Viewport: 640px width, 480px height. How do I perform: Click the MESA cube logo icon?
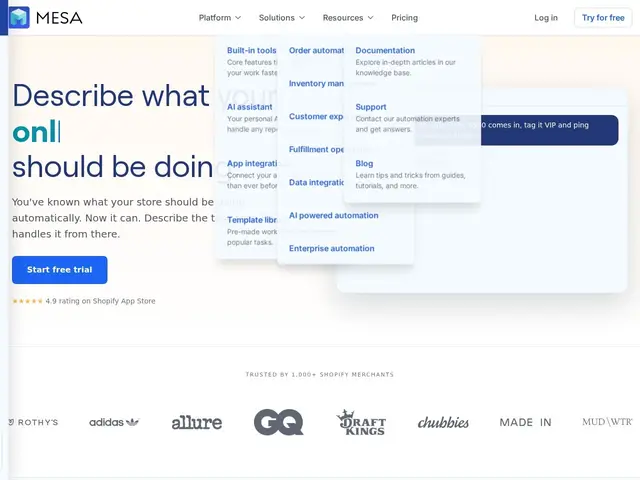click(x=19, y=18)
